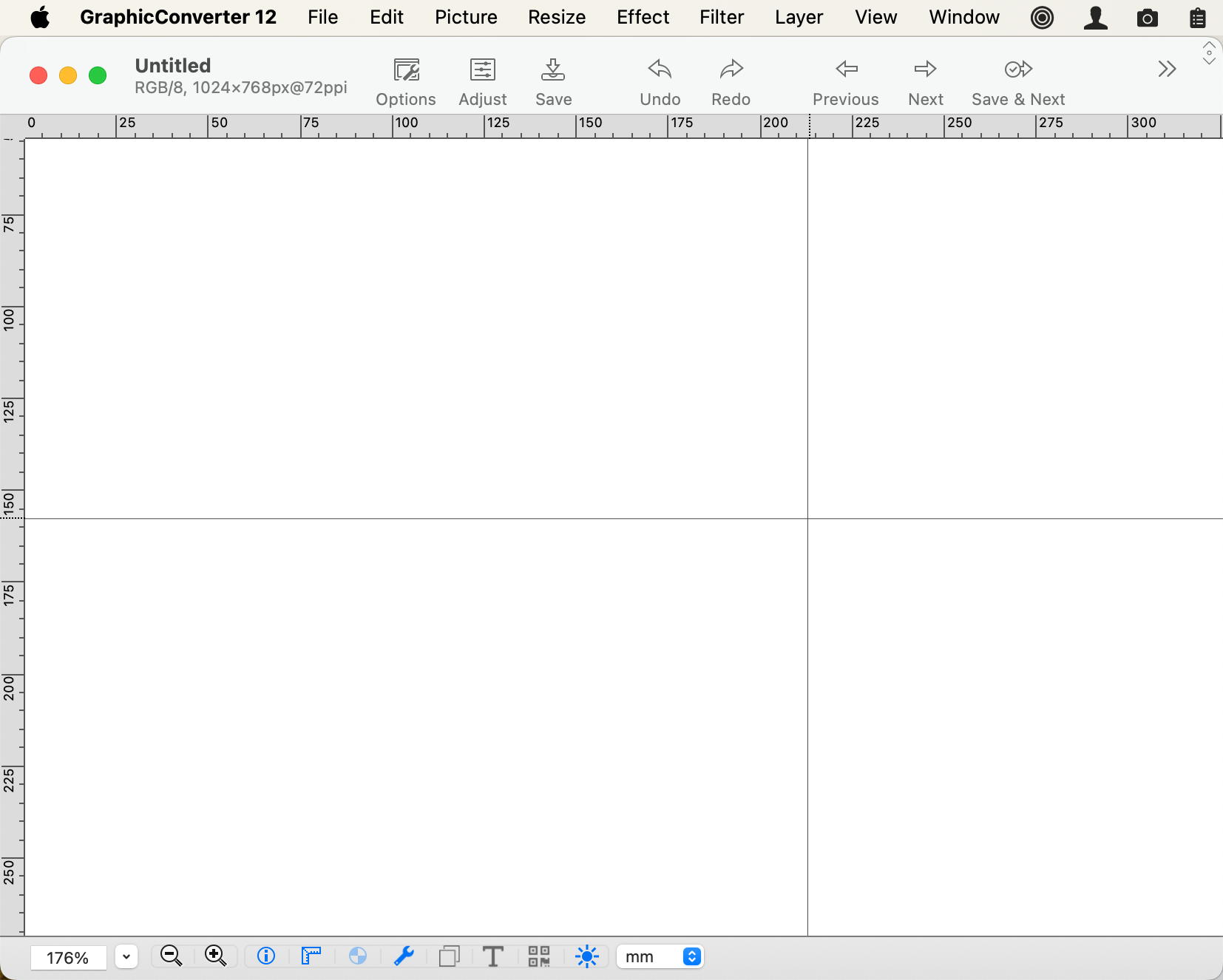The height and width of the screenshot is (980, 1223).
Task: Open the GraphicConverter 12 application menu
Action: [x=178, y=17]
